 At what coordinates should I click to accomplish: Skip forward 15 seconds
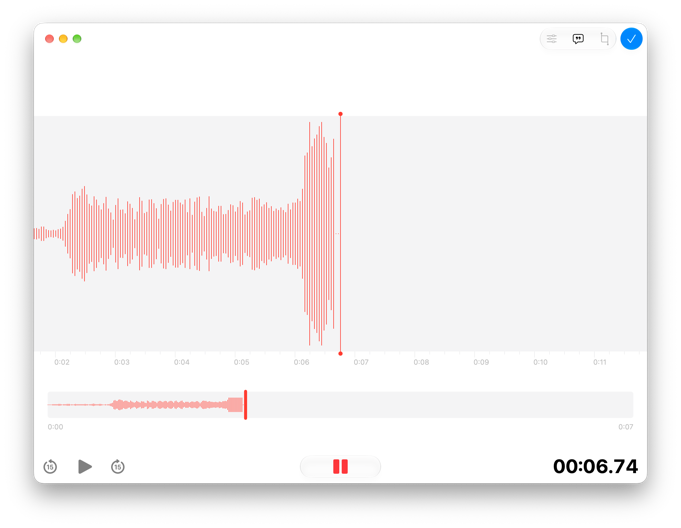point(118,467)
